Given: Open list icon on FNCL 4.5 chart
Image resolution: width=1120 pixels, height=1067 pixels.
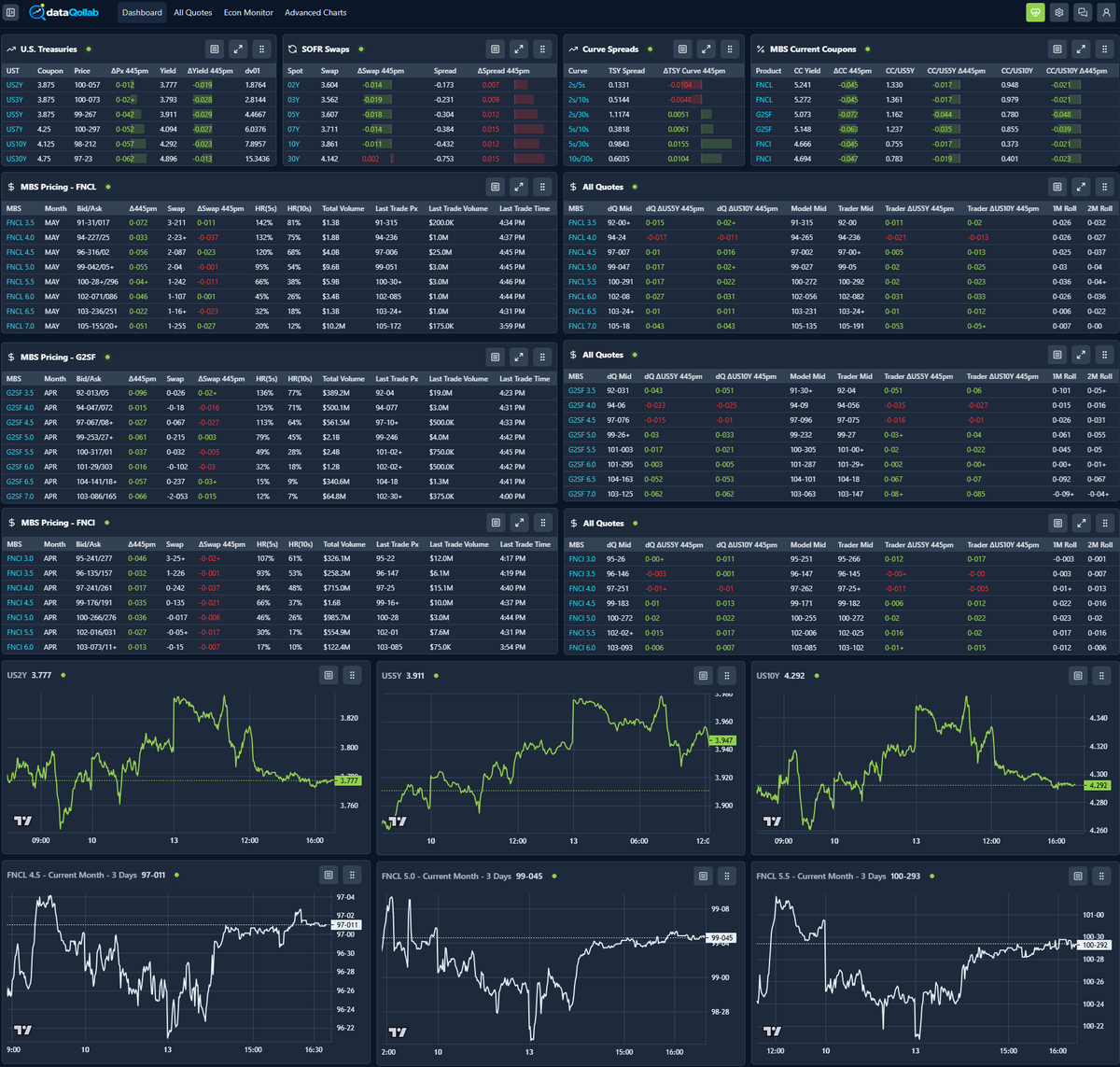Looking at the screenshot, I should [329, 876].
